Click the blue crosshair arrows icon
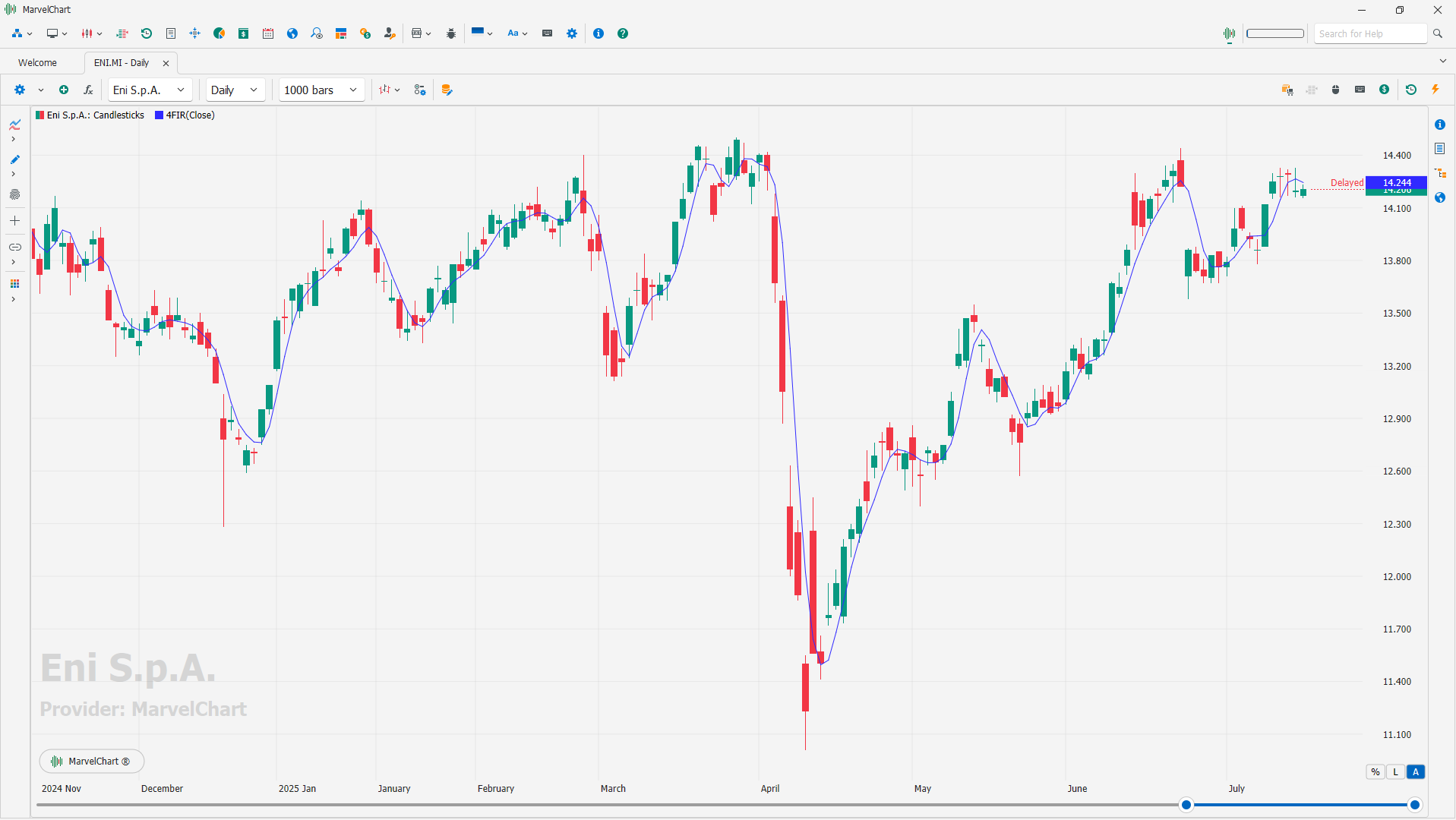1456x820 pixels. click(195, 33)
